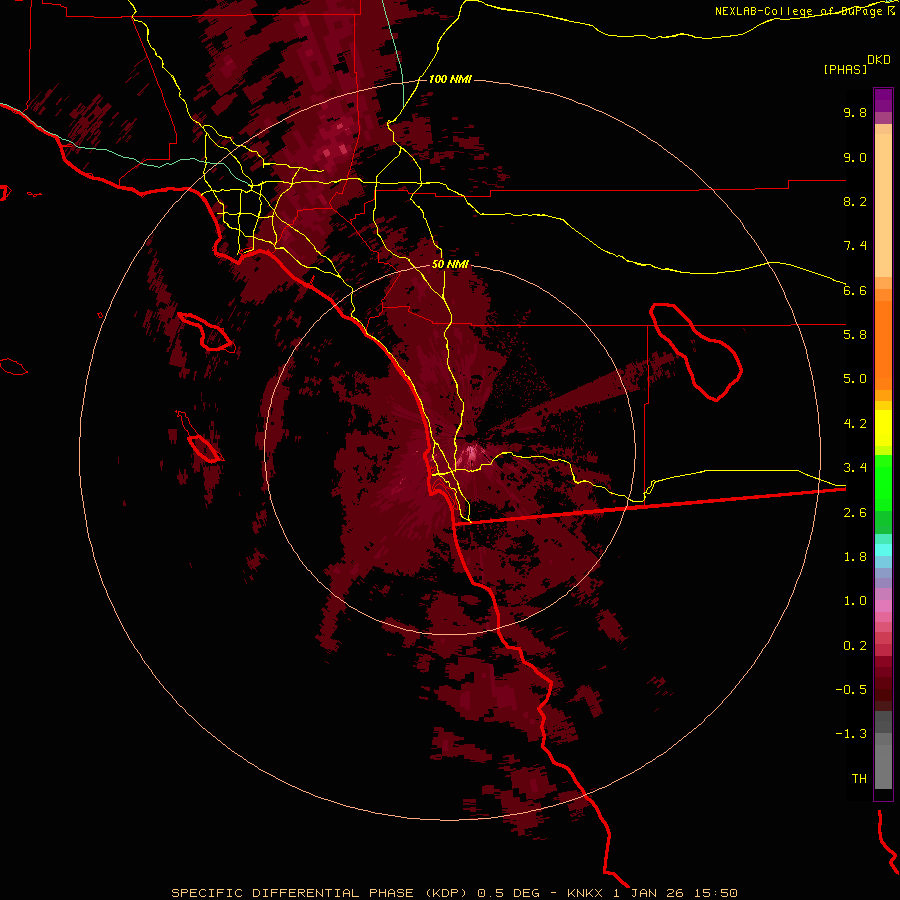Click the 1.0 scale label
The height and width of the screenshot is (900, 900).
pyautogui.click(x=855, y=601)
